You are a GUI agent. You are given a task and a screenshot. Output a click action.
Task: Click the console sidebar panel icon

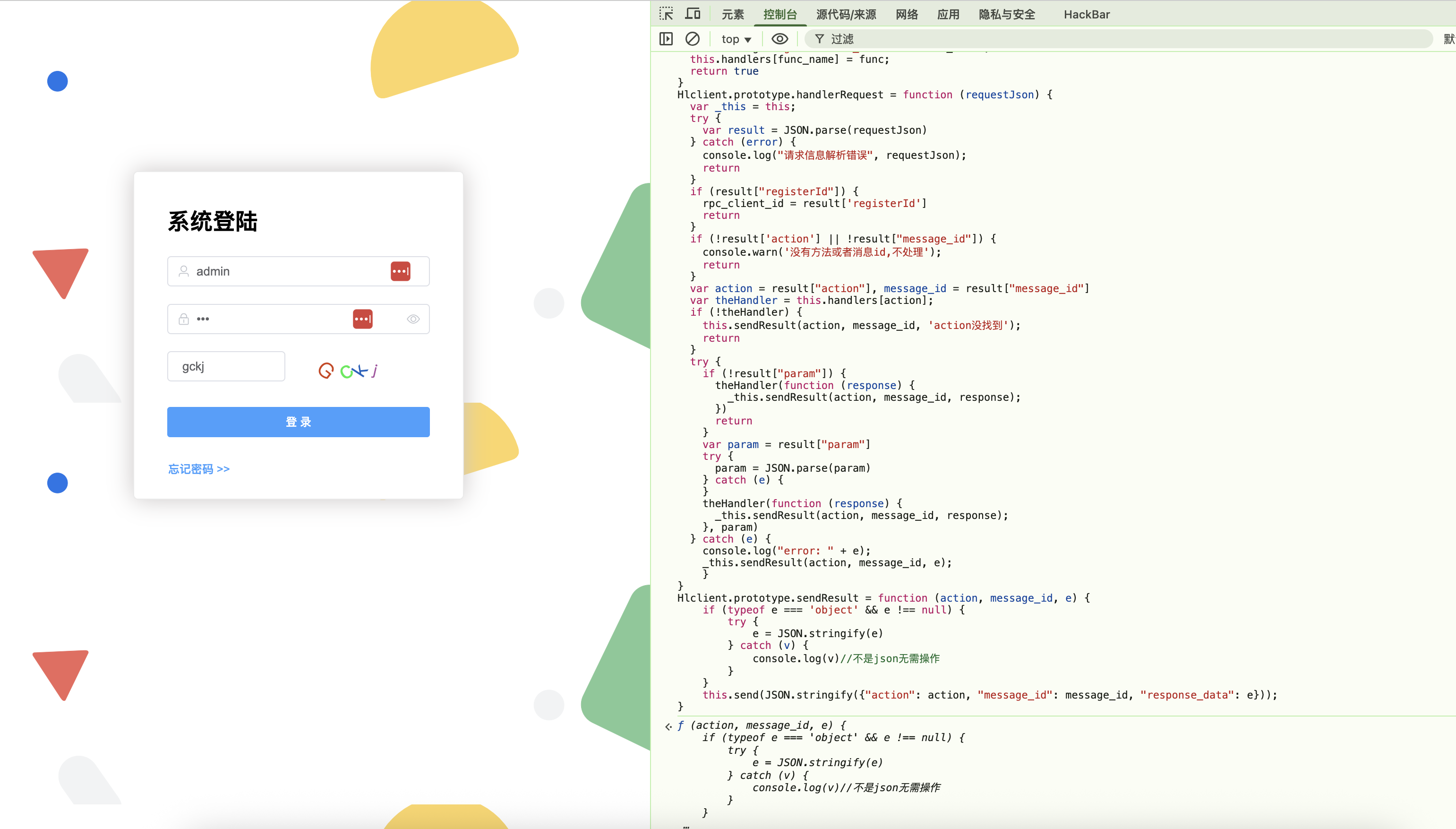(x=666, y=39)
